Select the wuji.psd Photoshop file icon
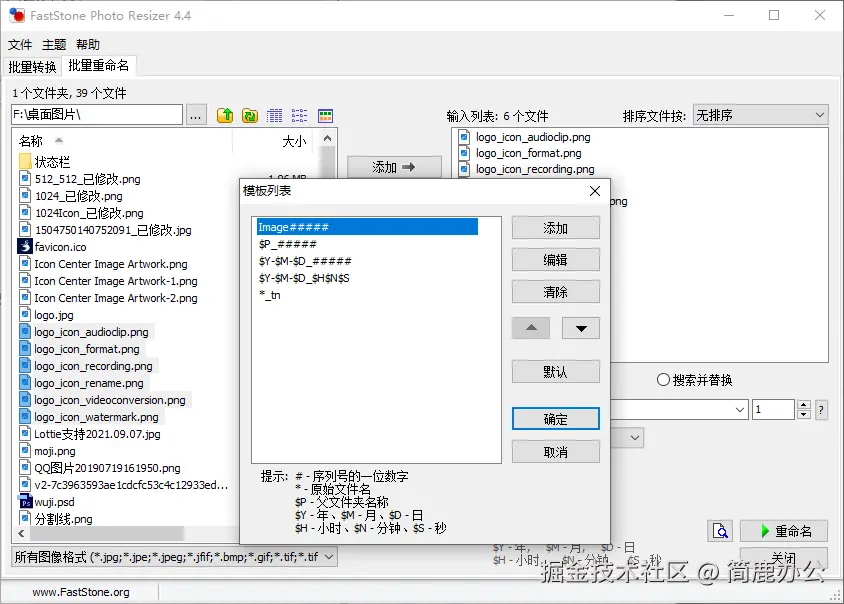The height and width of the screenshot is (604, 844). coord(25,502)
